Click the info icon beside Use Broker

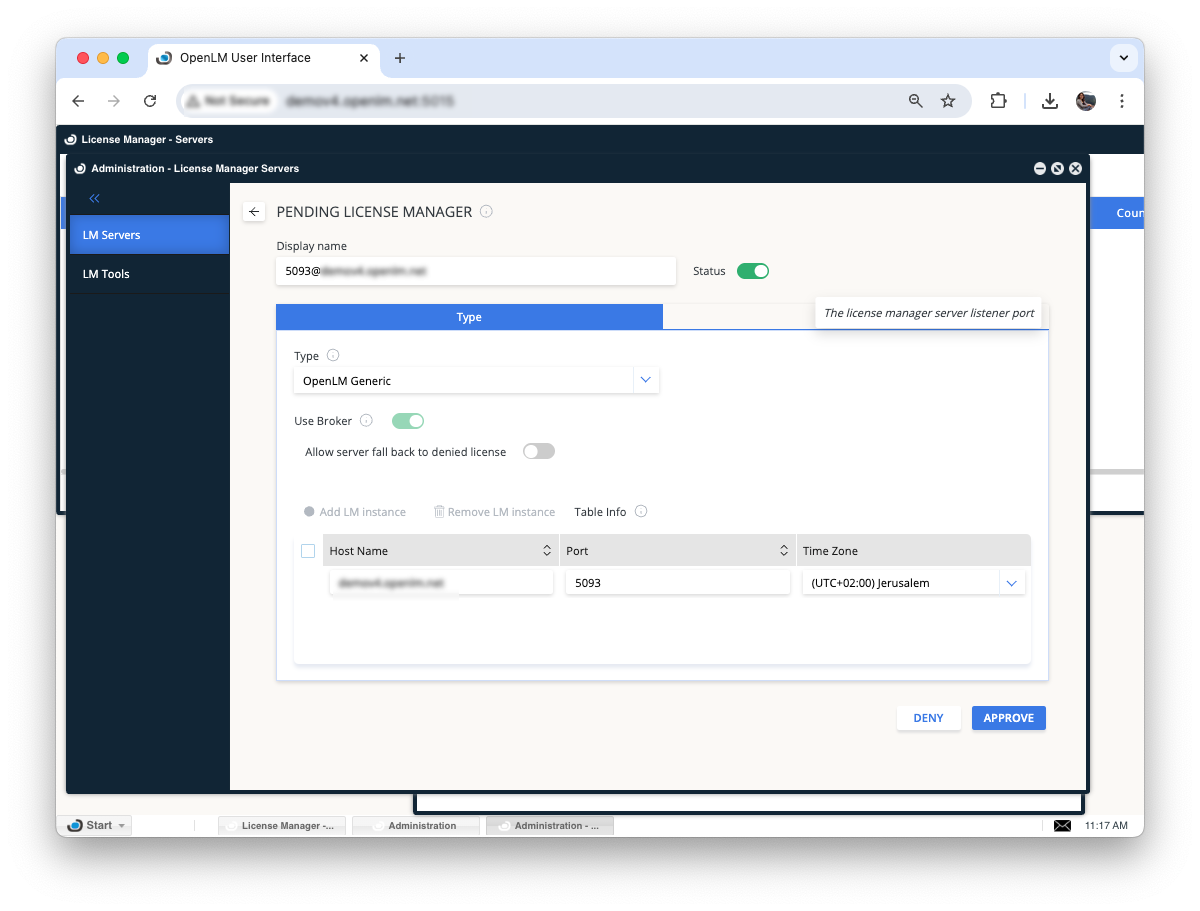[x=366, y=421]
